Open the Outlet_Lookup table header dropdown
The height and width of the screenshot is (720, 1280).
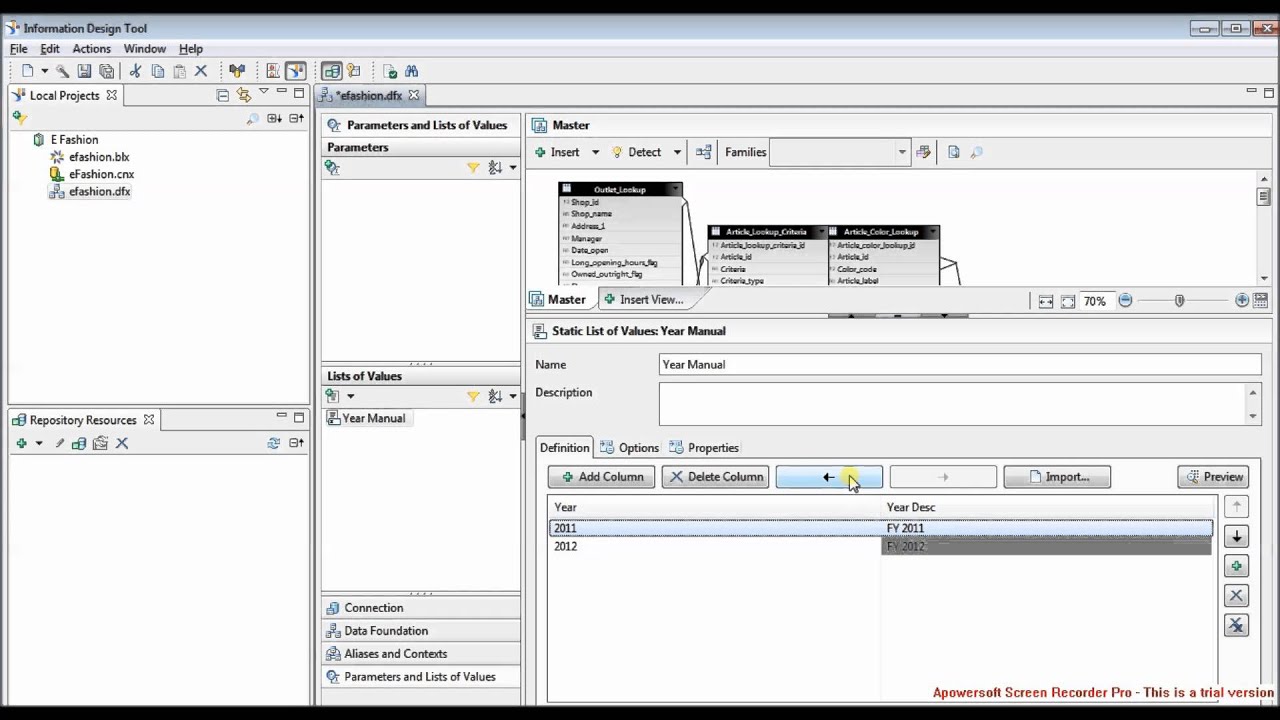tap(676, 189)
